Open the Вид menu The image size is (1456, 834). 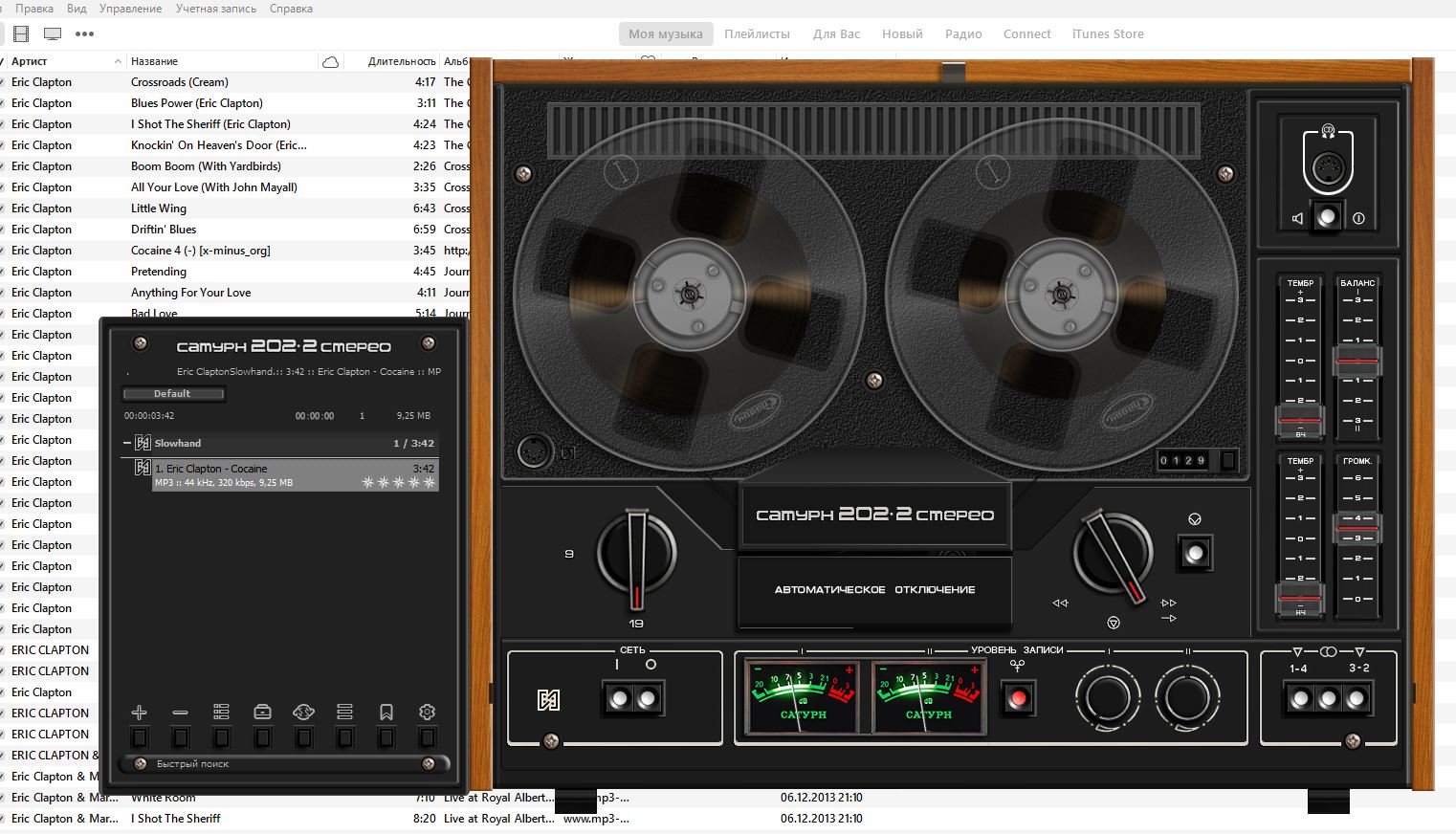pyautogui.click(x=77, y=9)
